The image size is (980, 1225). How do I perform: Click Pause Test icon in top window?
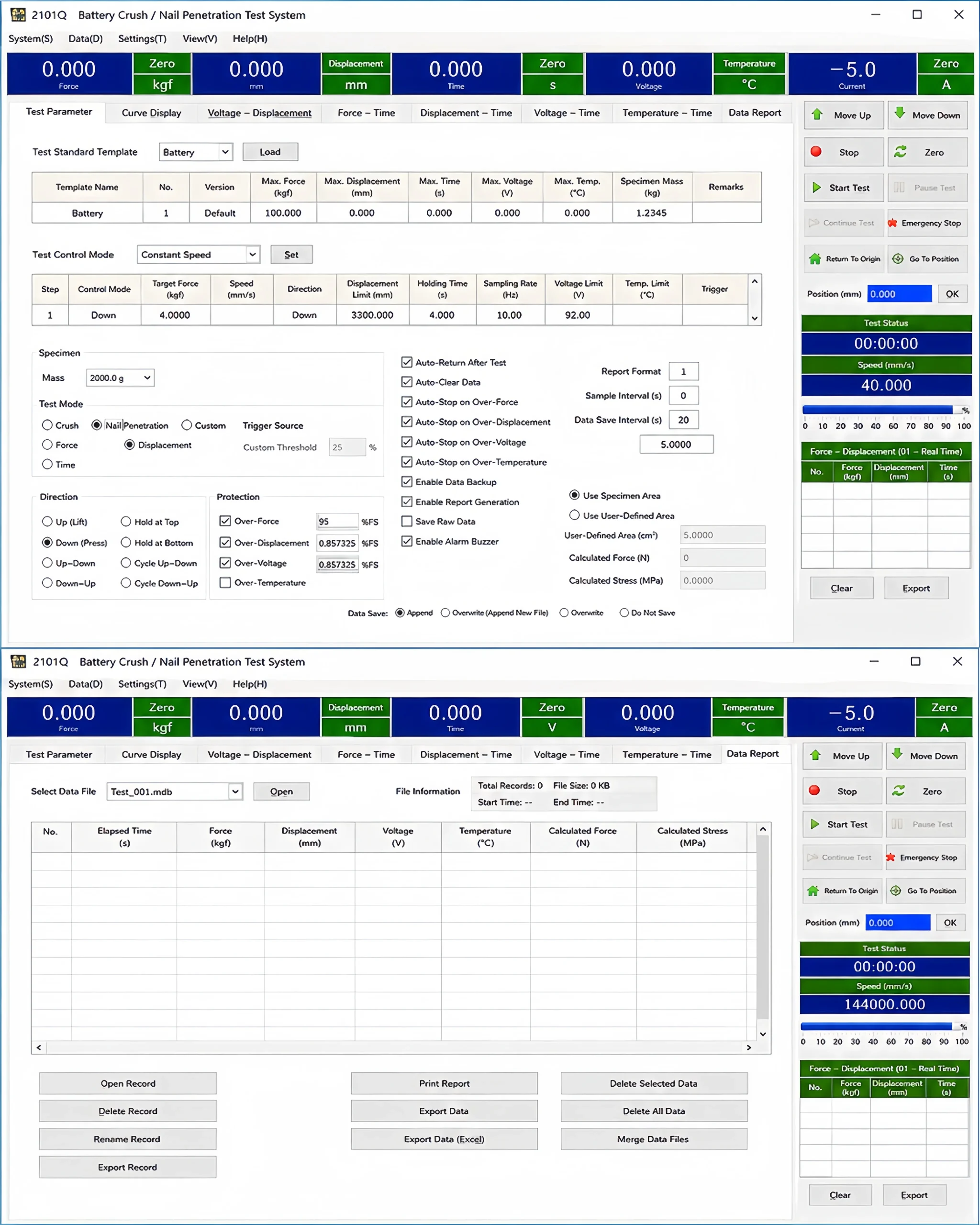pos(899,188)
